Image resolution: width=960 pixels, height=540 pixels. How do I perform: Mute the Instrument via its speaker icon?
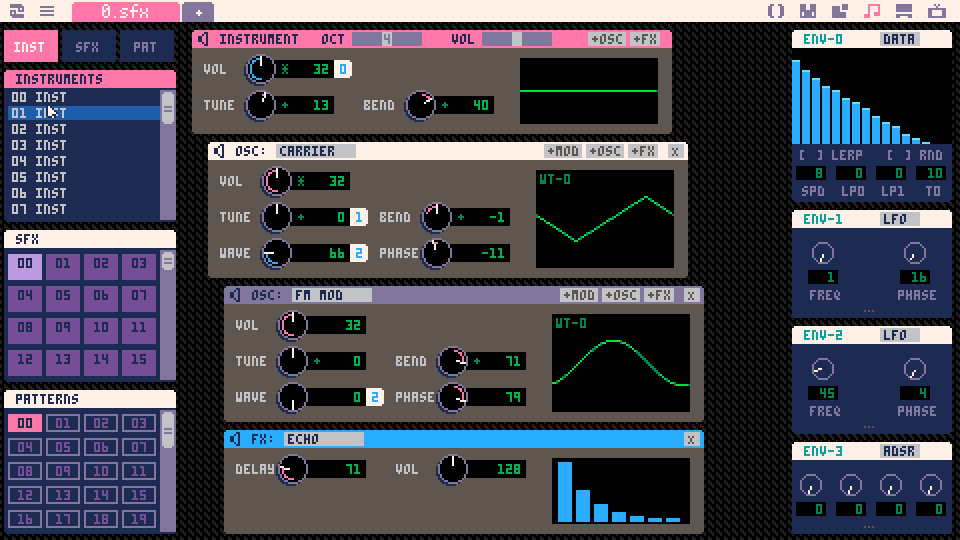point(203,39)
